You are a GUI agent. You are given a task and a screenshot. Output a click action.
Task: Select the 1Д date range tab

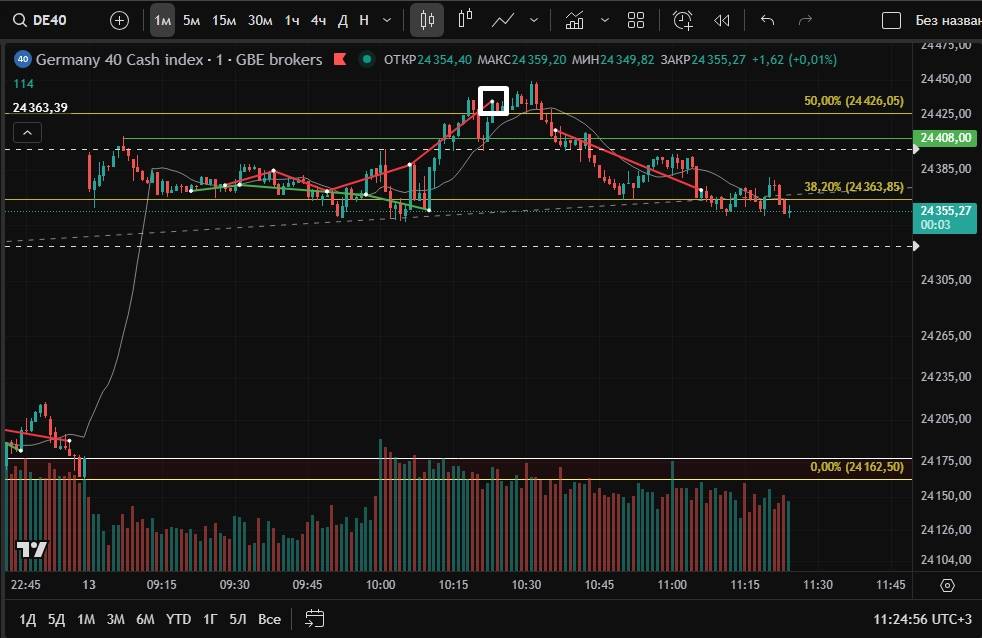[28, 619]
